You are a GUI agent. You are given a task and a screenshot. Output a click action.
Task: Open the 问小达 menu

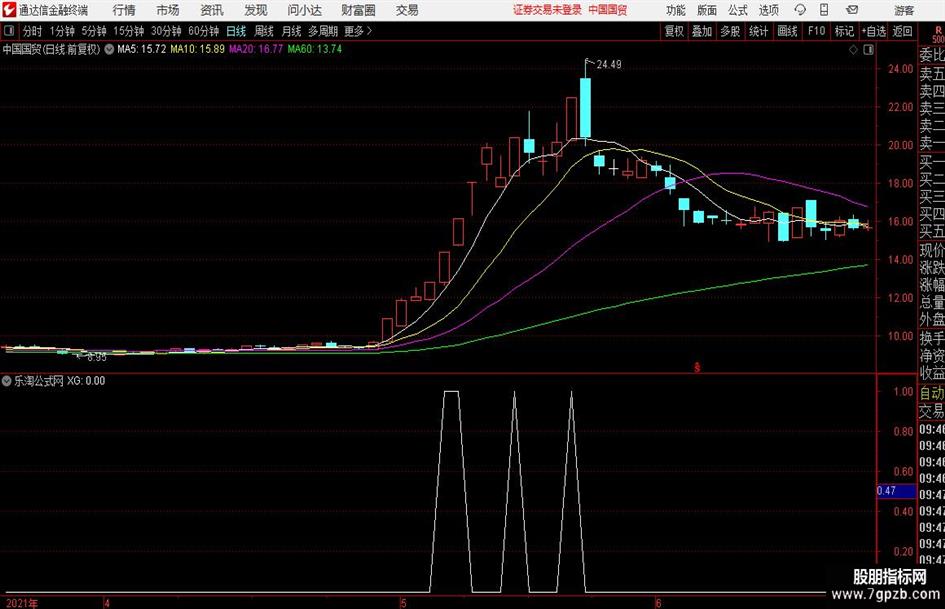point(304,10)
